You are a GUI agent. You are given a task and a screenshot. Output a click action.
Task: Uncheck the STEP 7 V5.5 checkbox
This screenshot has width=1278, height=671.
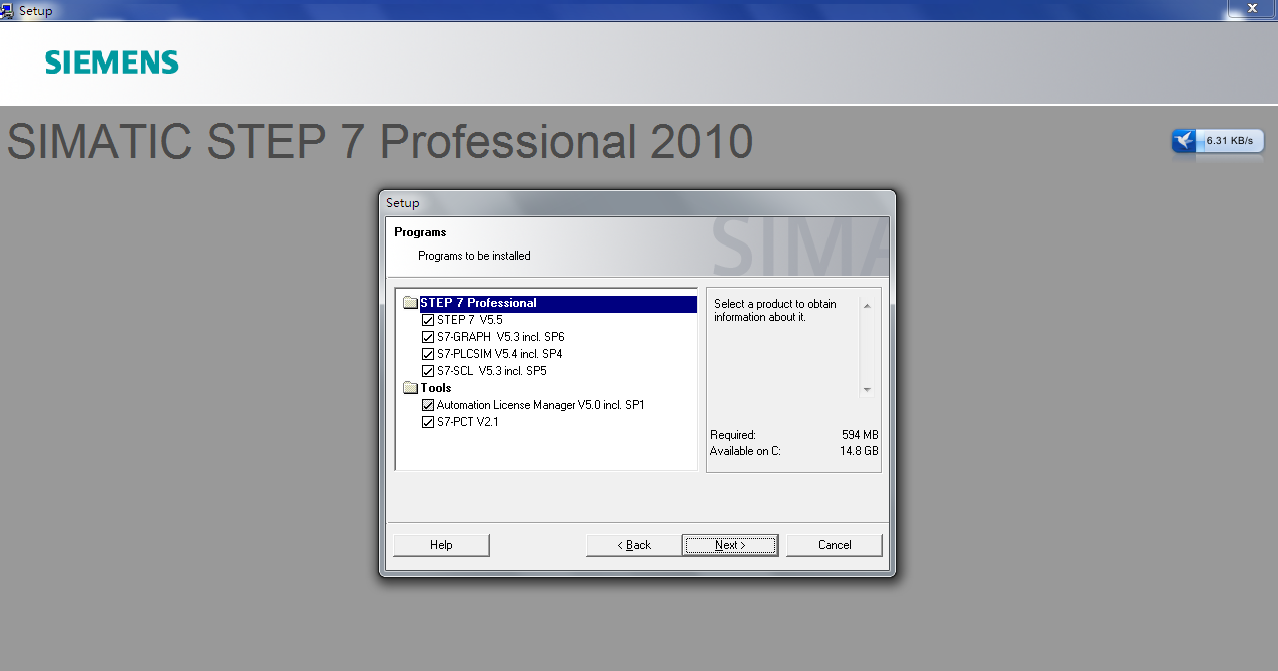point(428,320)
